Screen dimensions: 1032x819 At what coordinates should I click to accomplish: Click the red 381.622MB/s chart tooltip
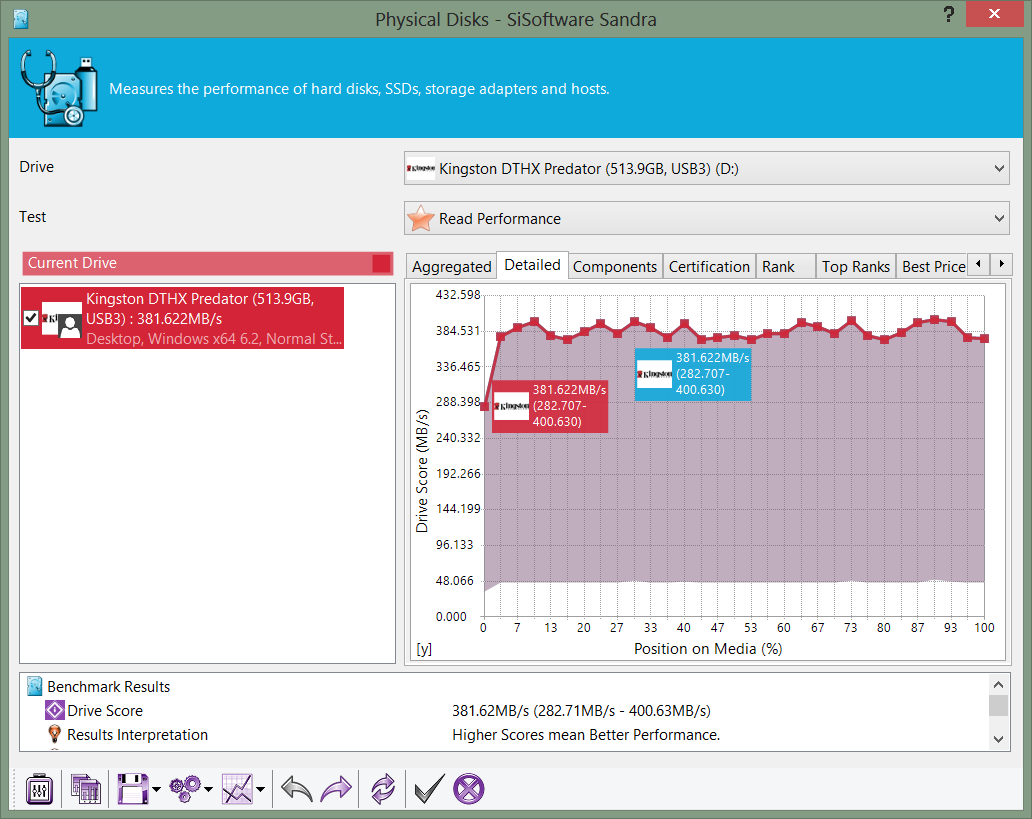[x=550, y=406]
